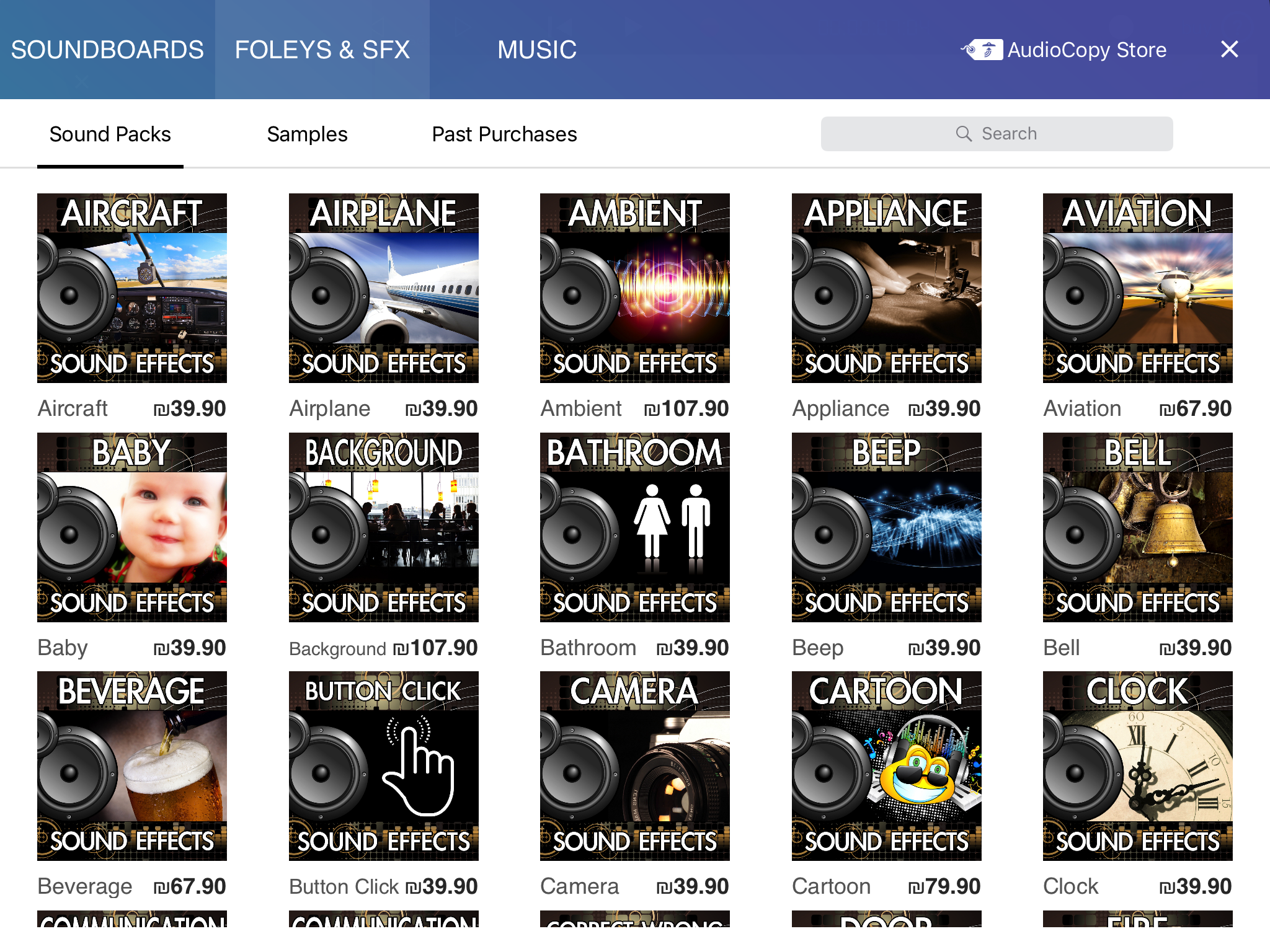Open the AudioCopy Store link
Screen dimensions: 1270x952
(x=1064, y=50)
